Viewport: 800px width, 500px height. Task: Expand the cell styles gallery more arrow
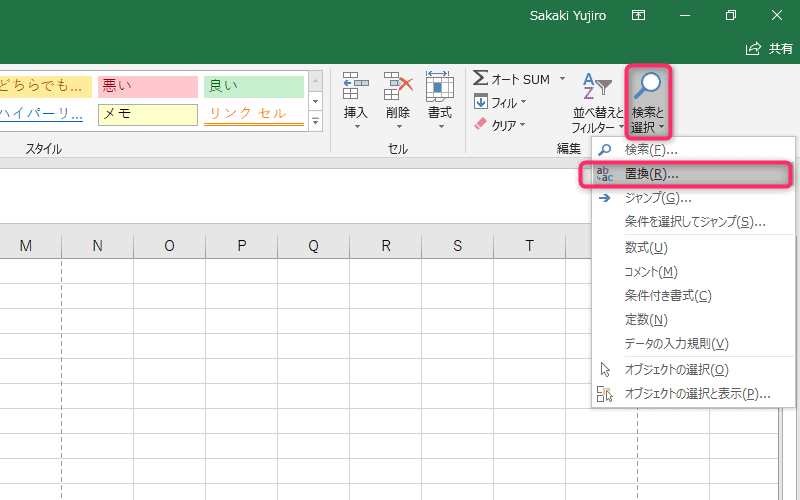(315, 121)
